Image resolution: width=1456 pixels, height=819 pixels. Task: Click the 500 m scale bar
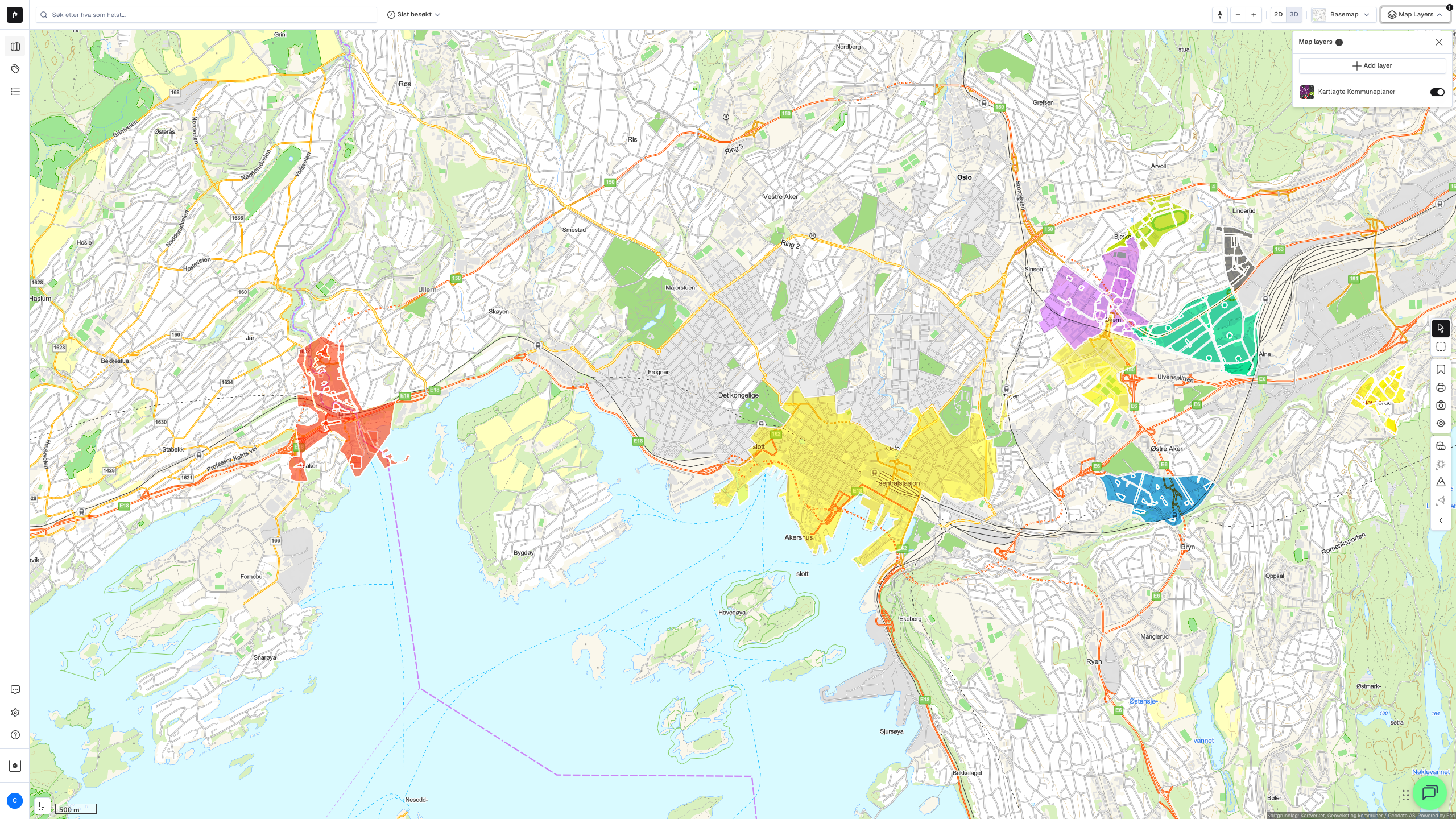[76, 809]
